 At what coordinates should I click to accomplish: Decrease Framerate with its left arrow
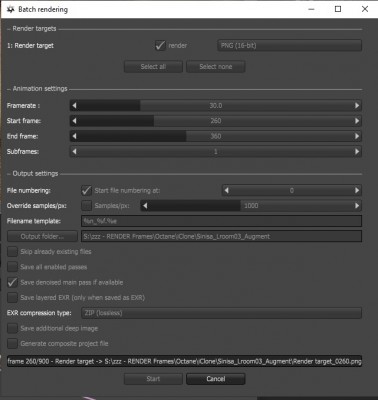[74, 106]
